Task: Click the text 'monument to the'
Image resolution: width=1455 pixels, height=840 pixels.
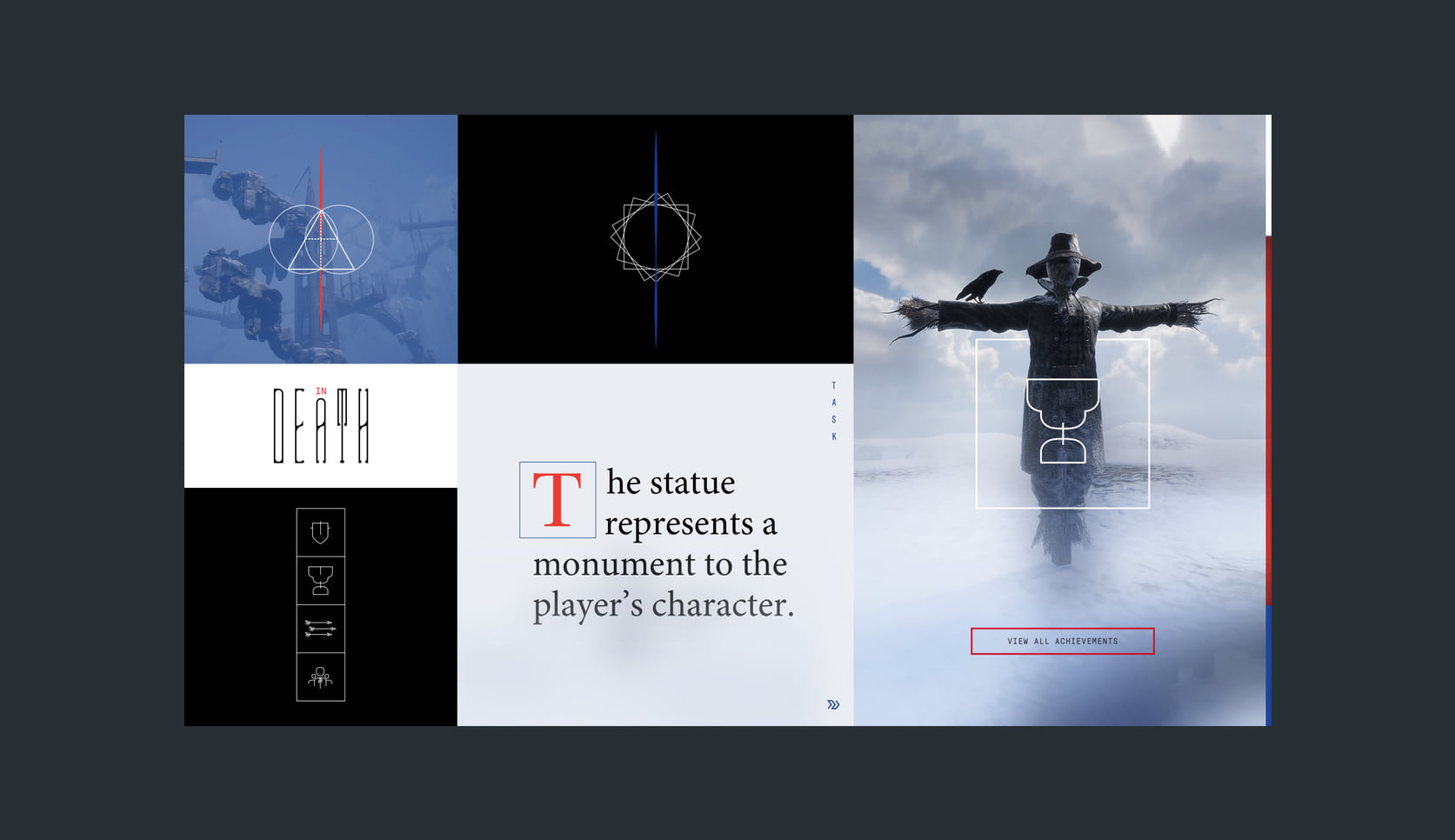Action: [660, 564]
